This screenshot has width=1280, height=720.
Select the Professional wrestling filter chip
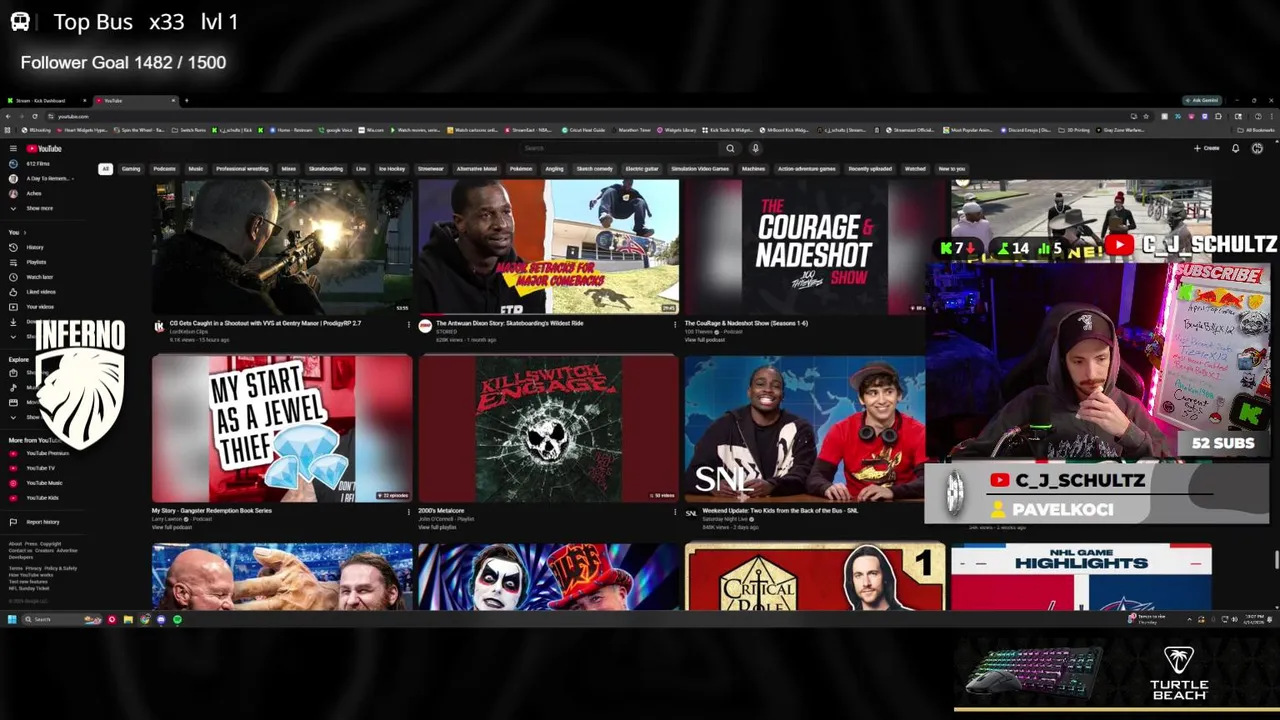pyautogui.click(x=242, y=168)
